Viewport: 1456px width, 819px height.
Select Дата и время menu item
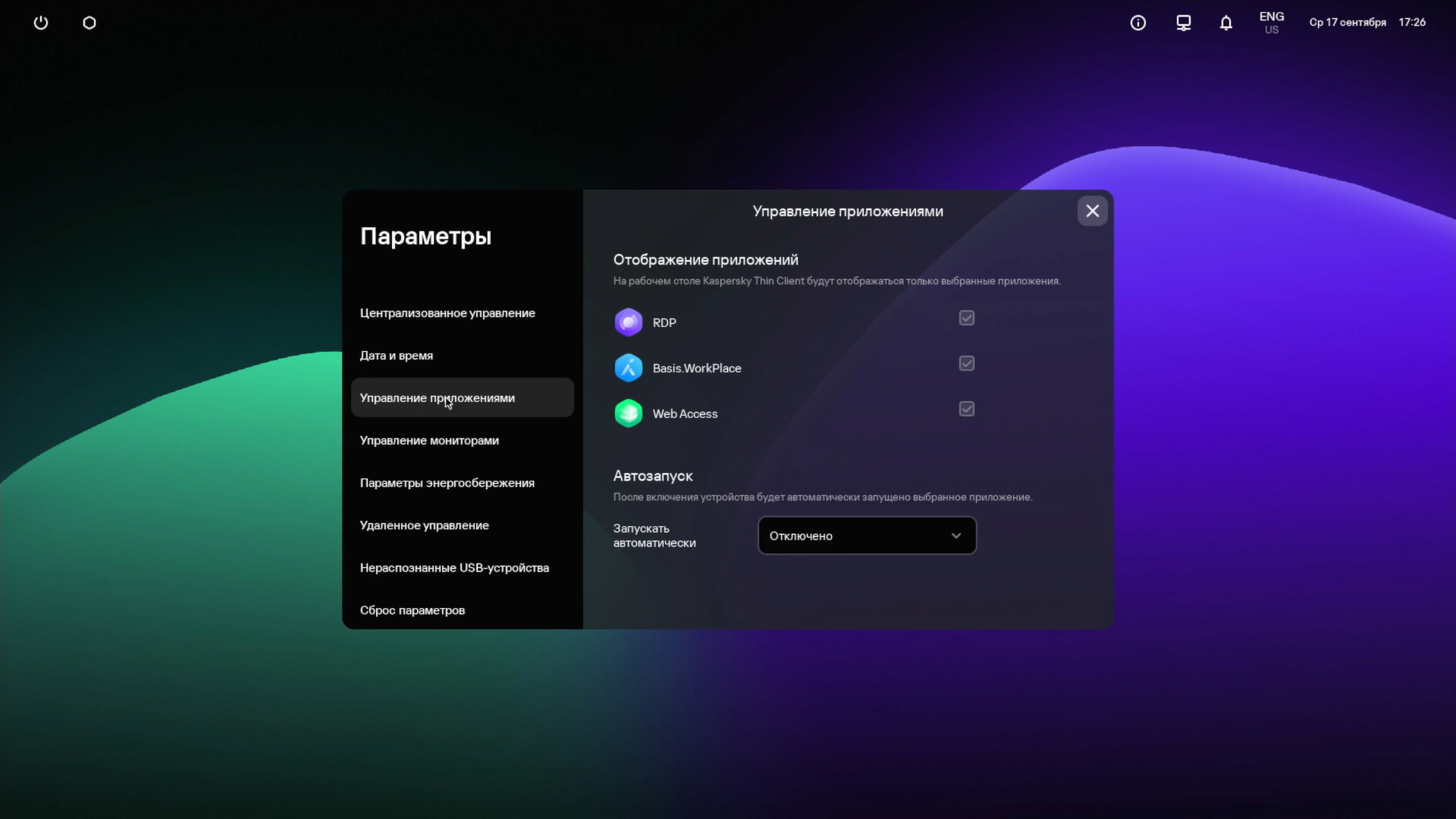tap(396, 356)
